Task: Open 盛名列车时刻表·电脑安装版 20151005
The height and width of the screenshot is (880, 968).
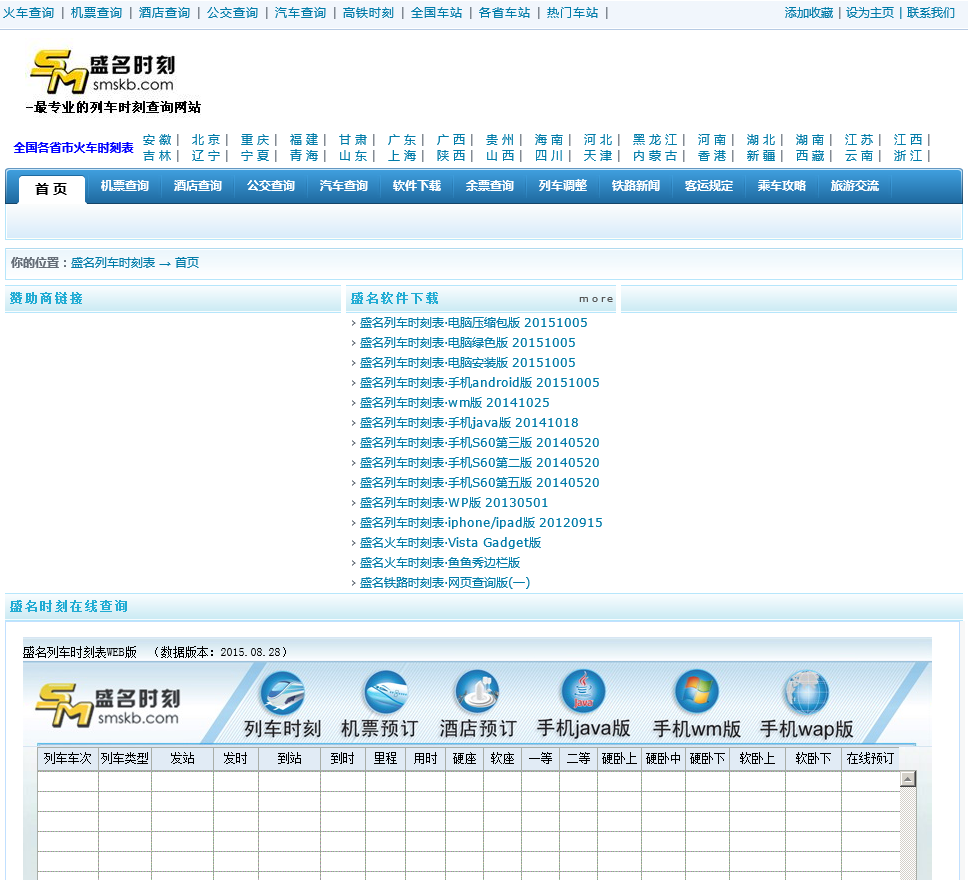Action: (x=467, y=363)
